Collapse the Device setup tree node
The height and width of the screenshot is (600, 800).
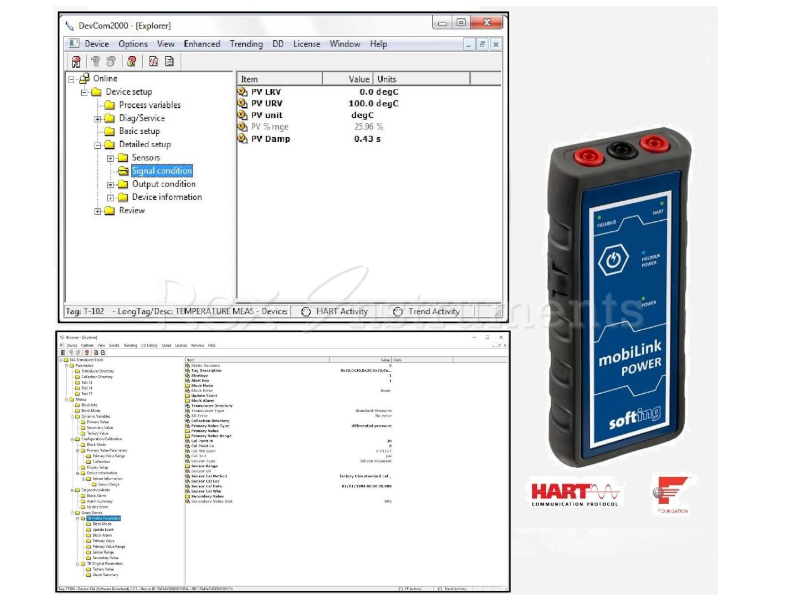pyautogui.click(x=84, y=92)
